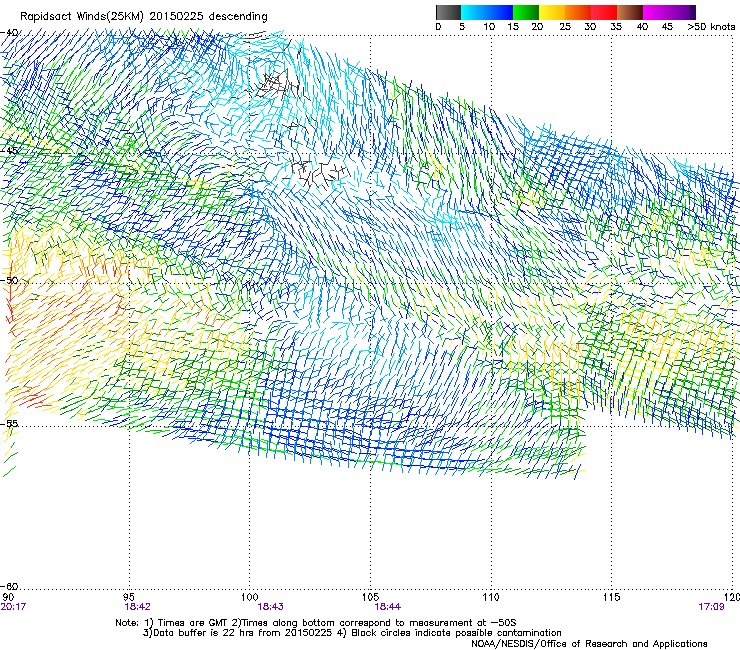Click the red 30-35 knots legend swatch
Viewport: 740px width, 650px height.
click(x=604, y=12)
